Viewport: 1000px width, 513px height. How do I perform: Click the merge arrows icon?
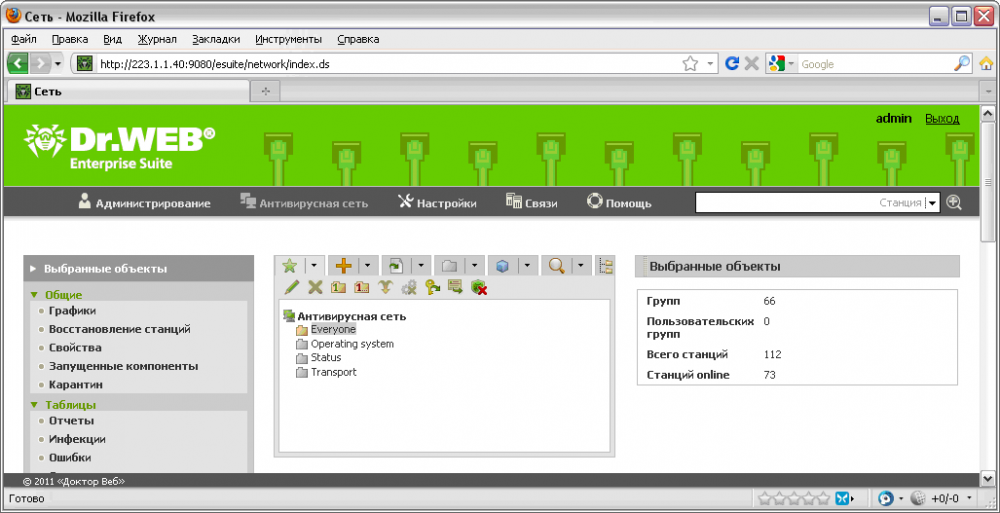385,288
